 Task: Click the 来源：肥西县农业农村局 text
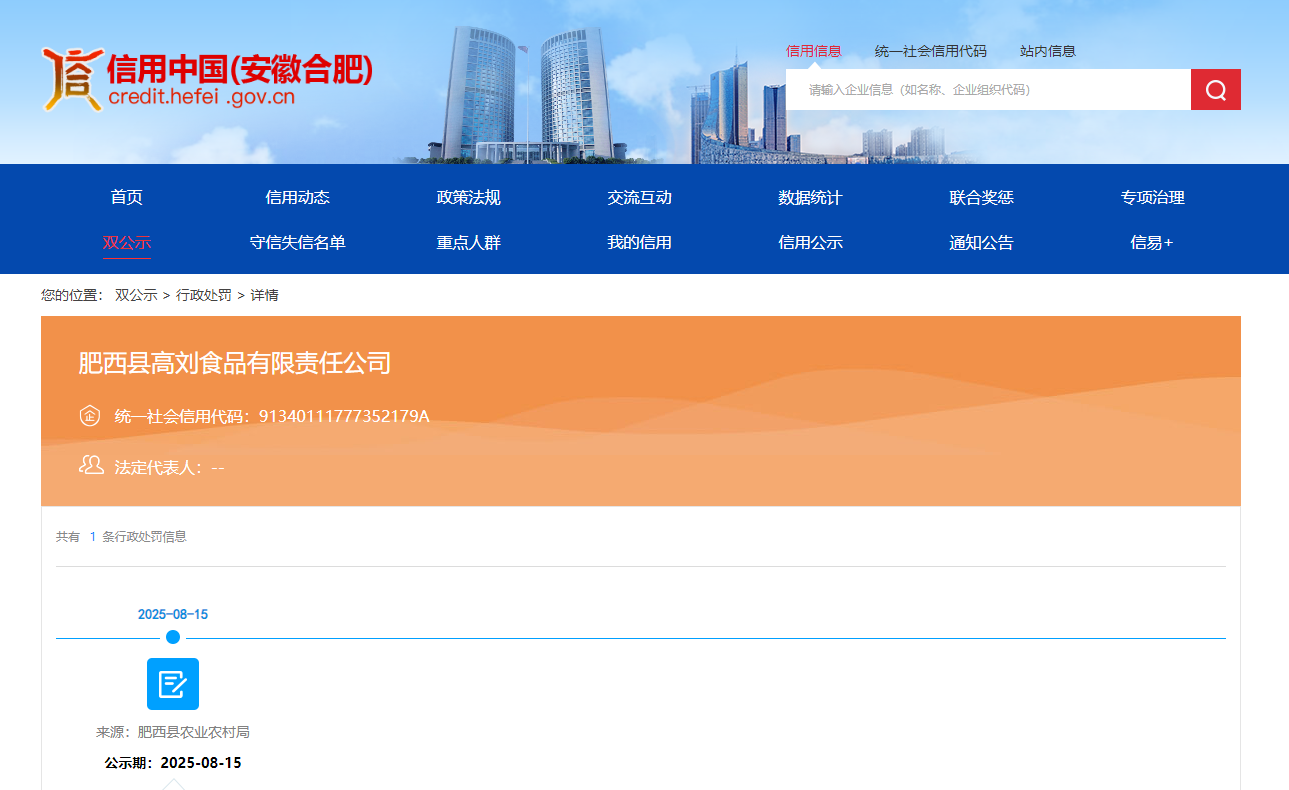point(173,732)
